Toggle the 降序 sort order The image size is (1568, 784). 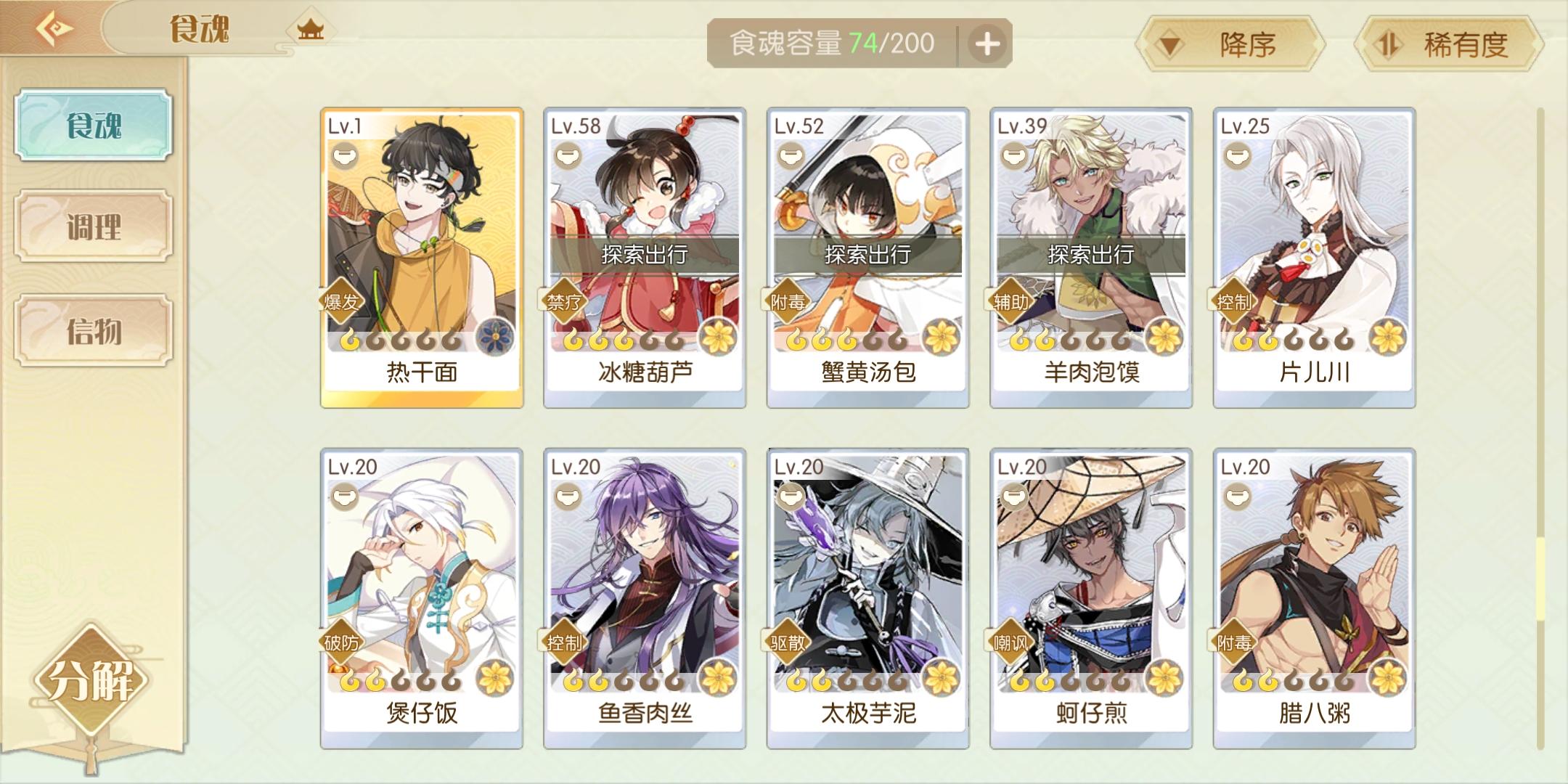pyautogui.click(x=1231, y=45)
